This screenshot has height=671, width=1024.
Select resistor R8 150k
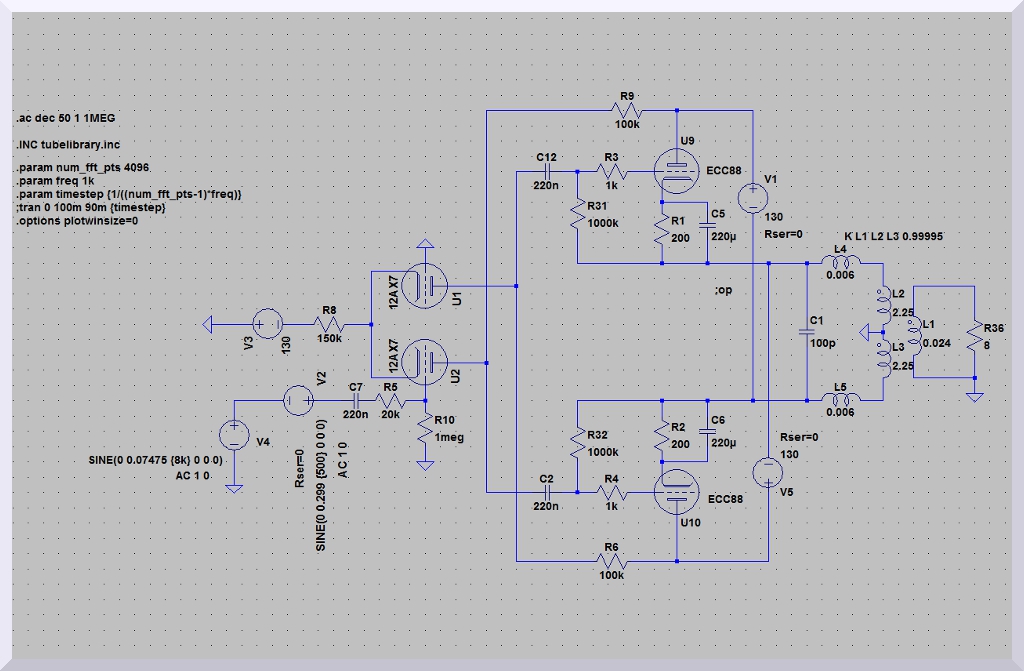[329, 324]
